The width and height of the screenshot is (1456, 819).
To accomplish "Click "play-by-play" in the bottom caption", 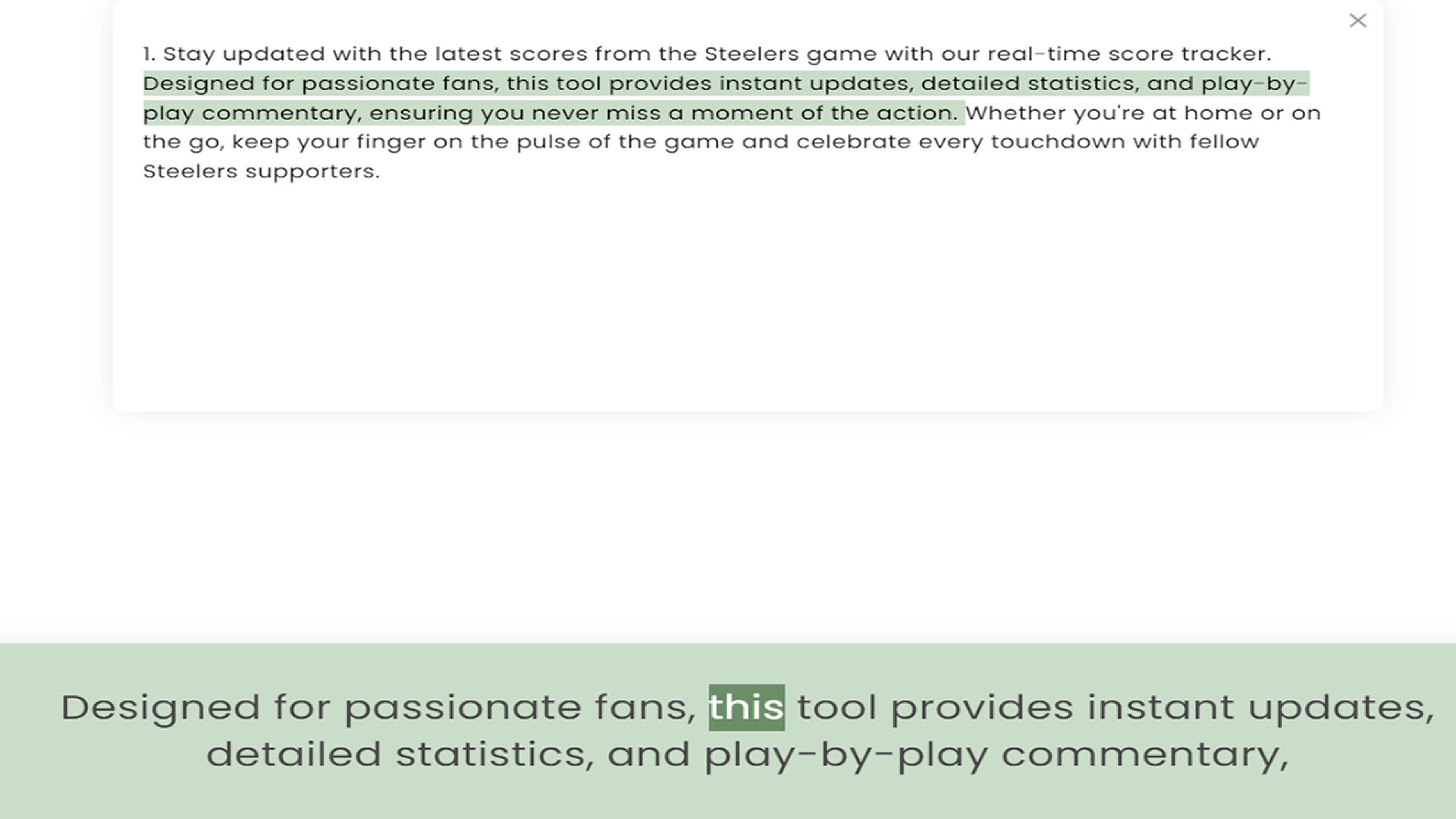I will click(846, 755).
